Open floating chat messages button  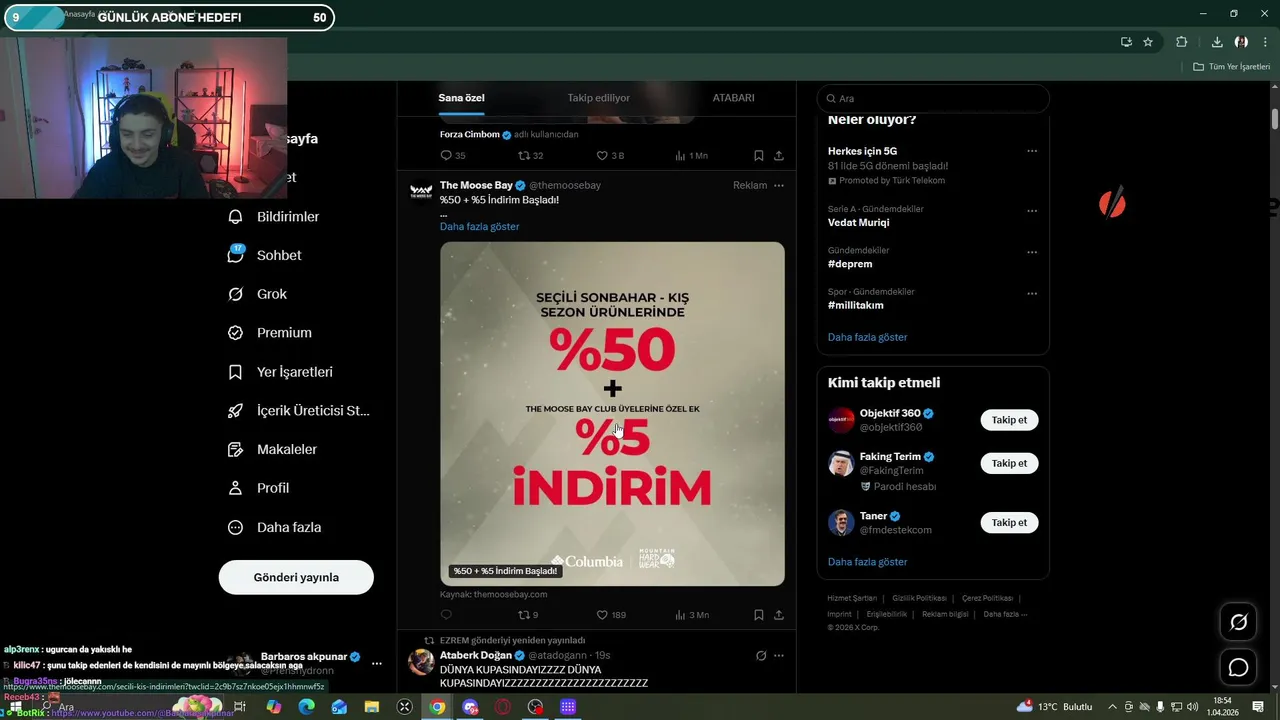(x=1238, y=667)
